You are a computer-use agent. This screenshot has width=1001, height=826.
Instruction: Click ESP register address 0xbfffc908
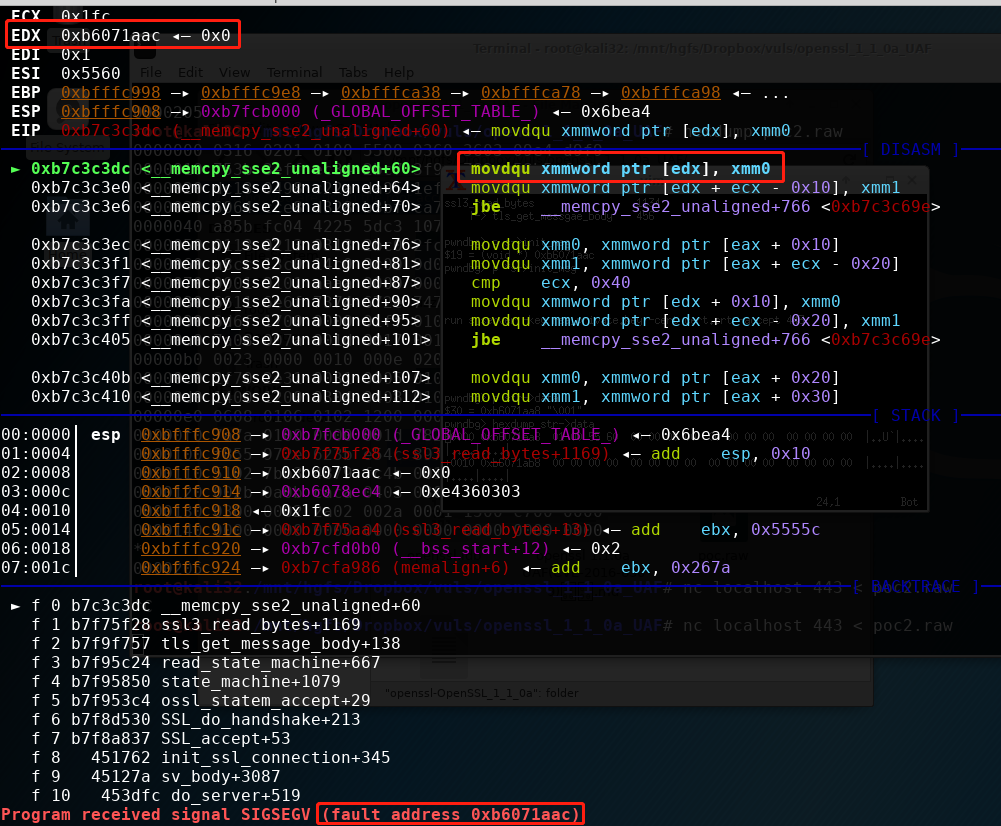[110, 112]
